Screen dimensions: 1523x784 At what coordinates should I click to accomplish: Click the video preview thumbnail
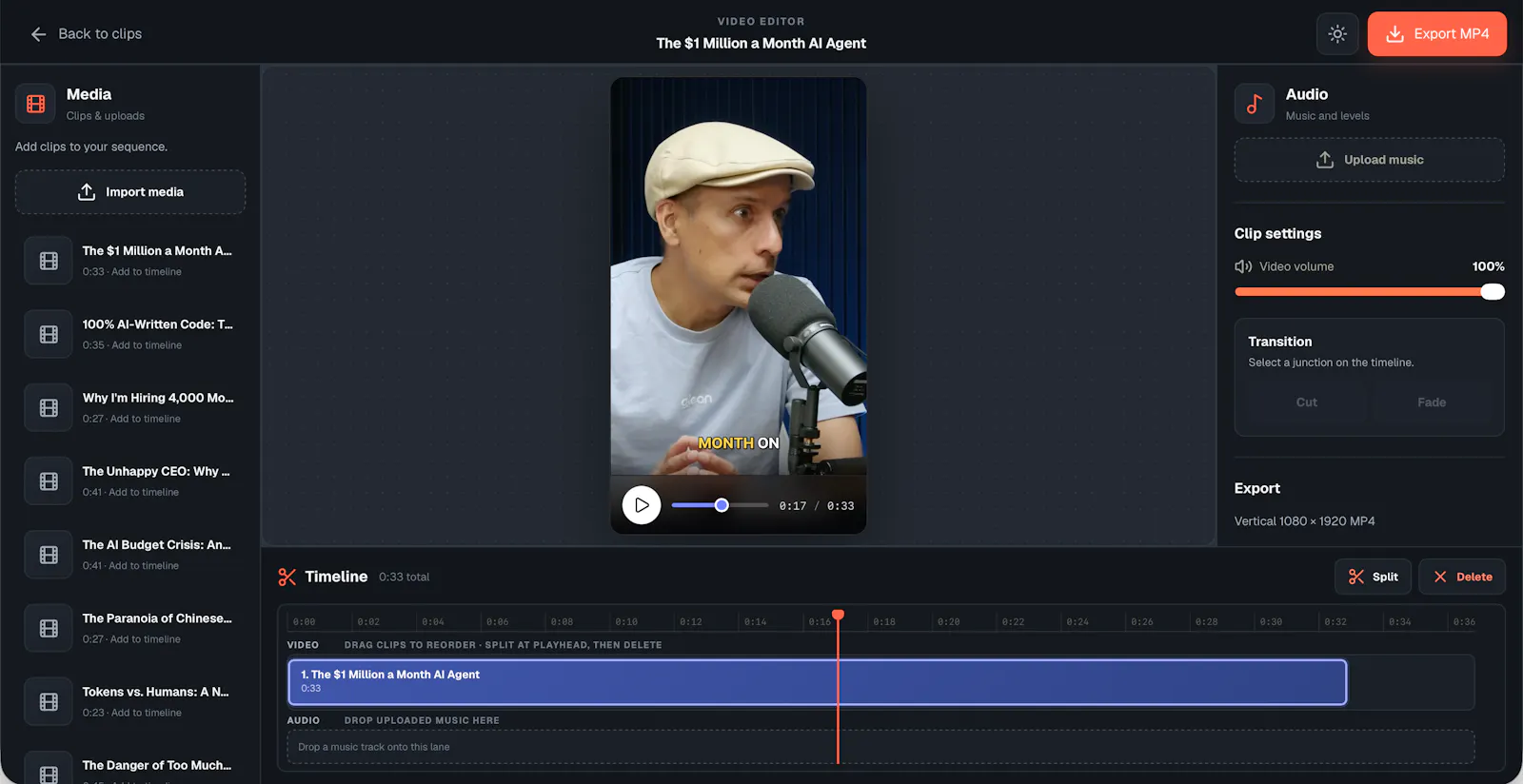tap(739, 276)
